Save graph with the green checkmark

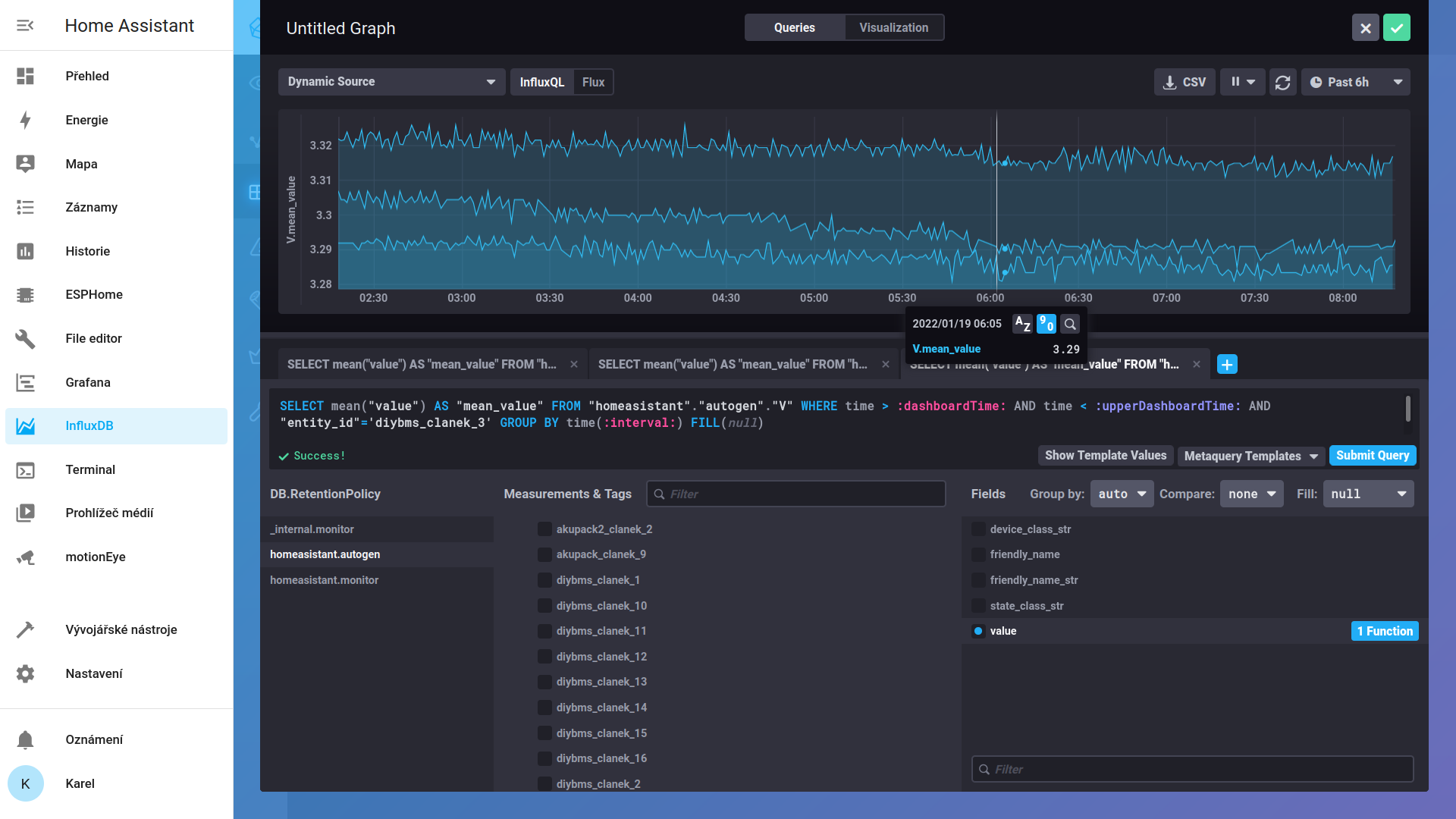(1396, 28)
